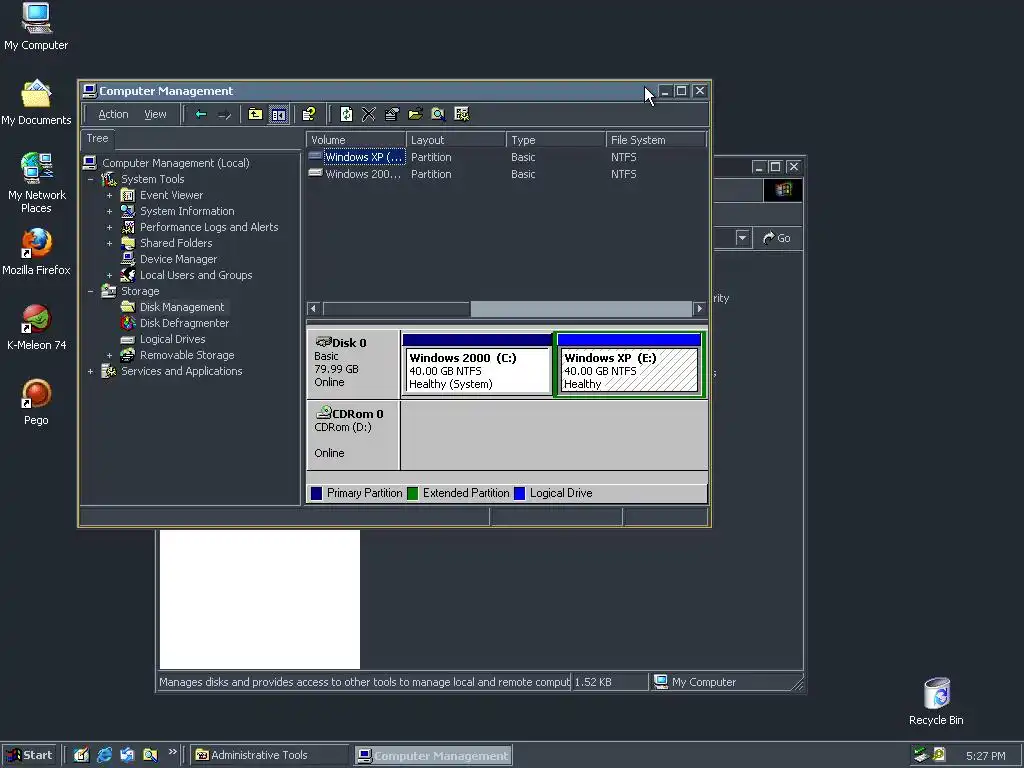1024x768 pixels.
Task: Collapse the System Tools node
Action: coord(91,179)
